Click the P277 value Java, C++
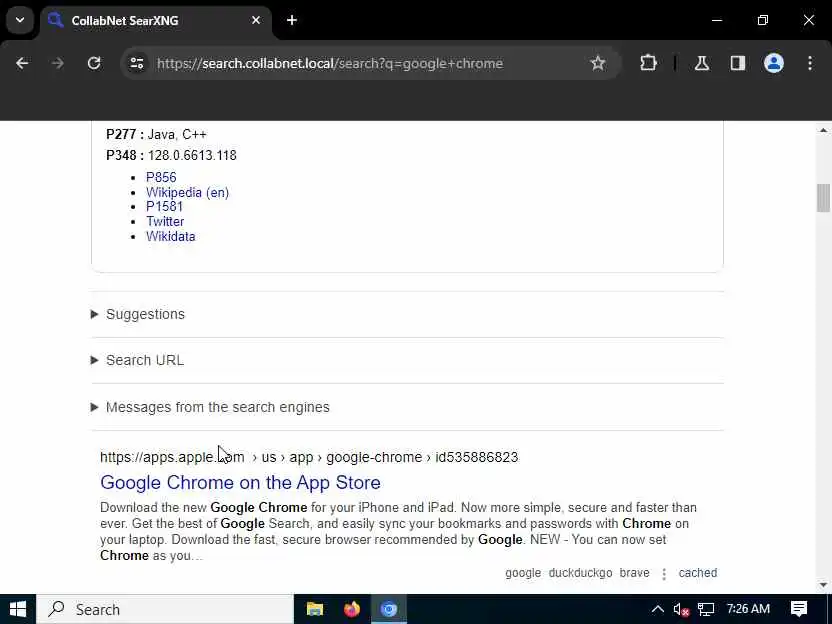The height and width of the screenshot is (624, 832). click(x=177, y=134)
